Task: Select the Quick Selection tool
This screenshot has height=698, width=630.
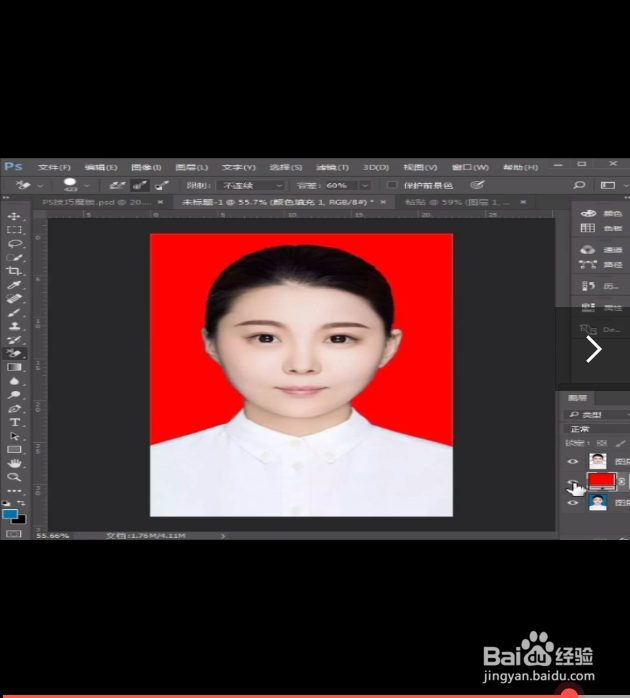Action: pyautogui.click(x=14, y=257)
